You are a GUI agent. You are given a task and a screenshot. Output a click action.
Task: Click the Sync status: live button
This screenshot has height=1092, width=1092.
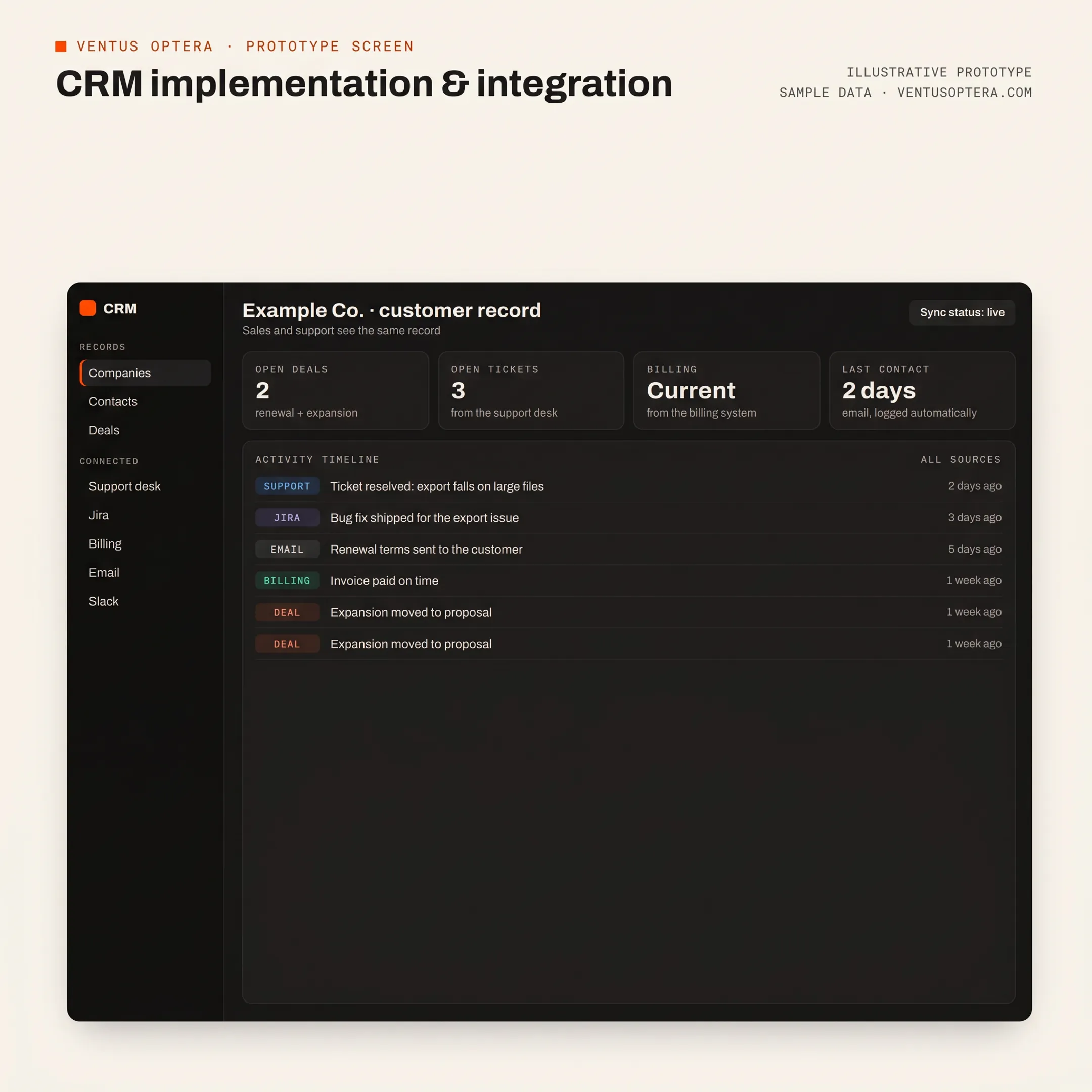tap(962, 312)
